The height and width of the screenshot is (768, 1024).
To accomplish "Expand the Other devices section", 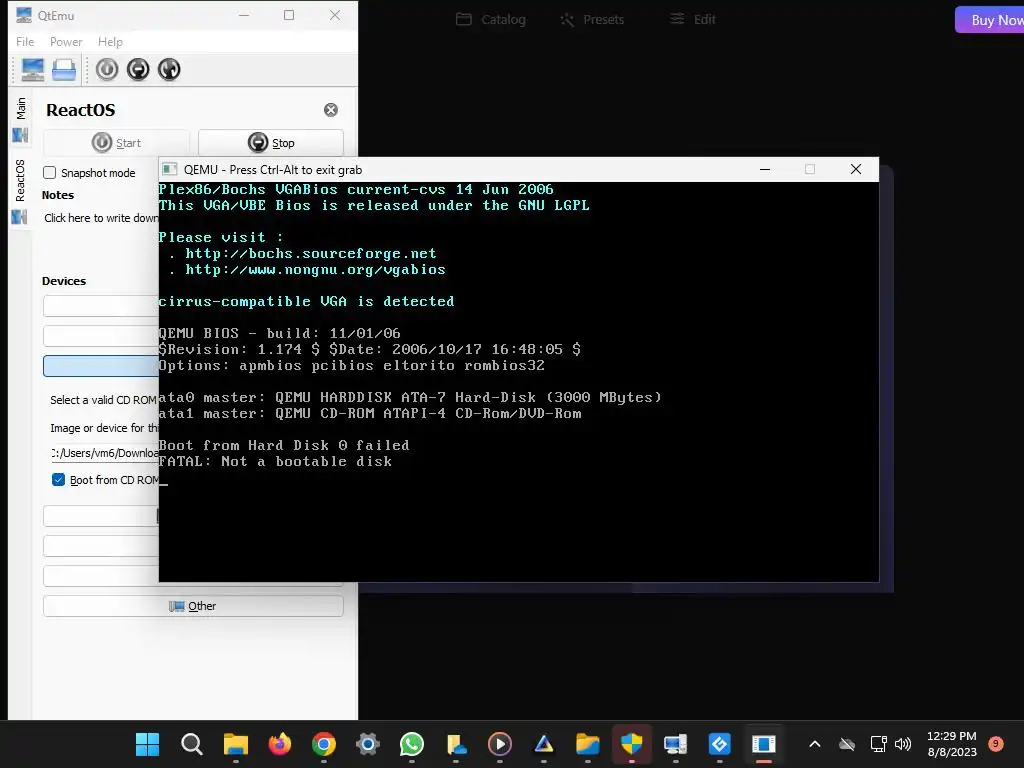I will (x=193, y=606).
